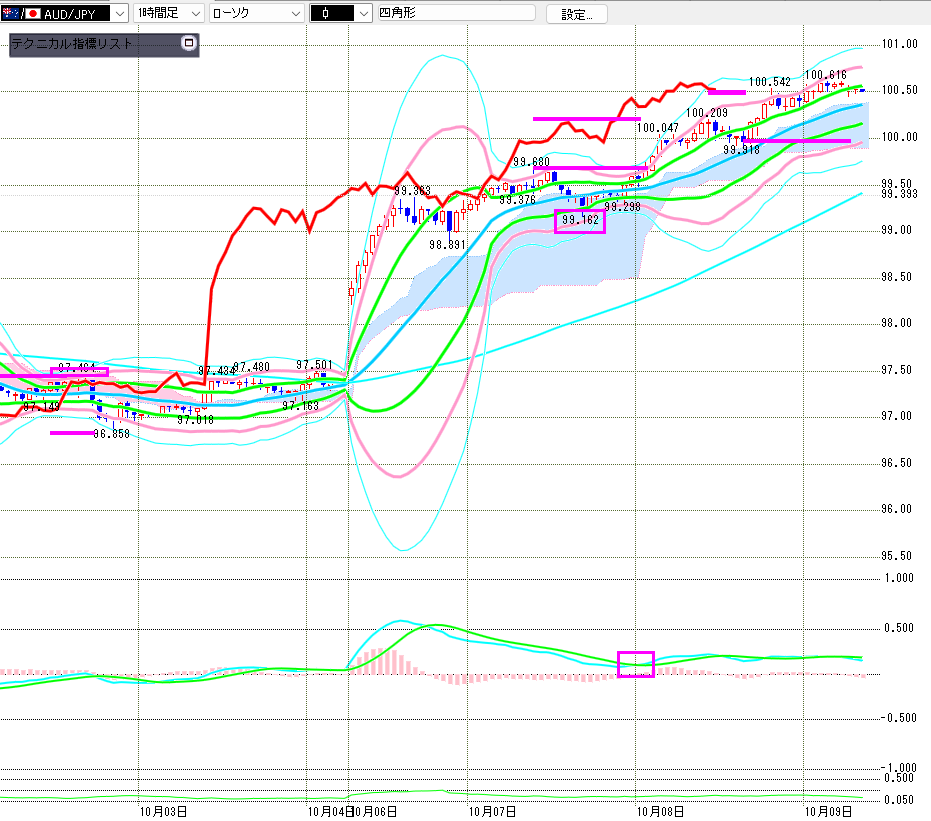The image size is (931, 821).
Task: Expand the テクニカル指標リスト panel with its square icon
Action: (188, 44)
